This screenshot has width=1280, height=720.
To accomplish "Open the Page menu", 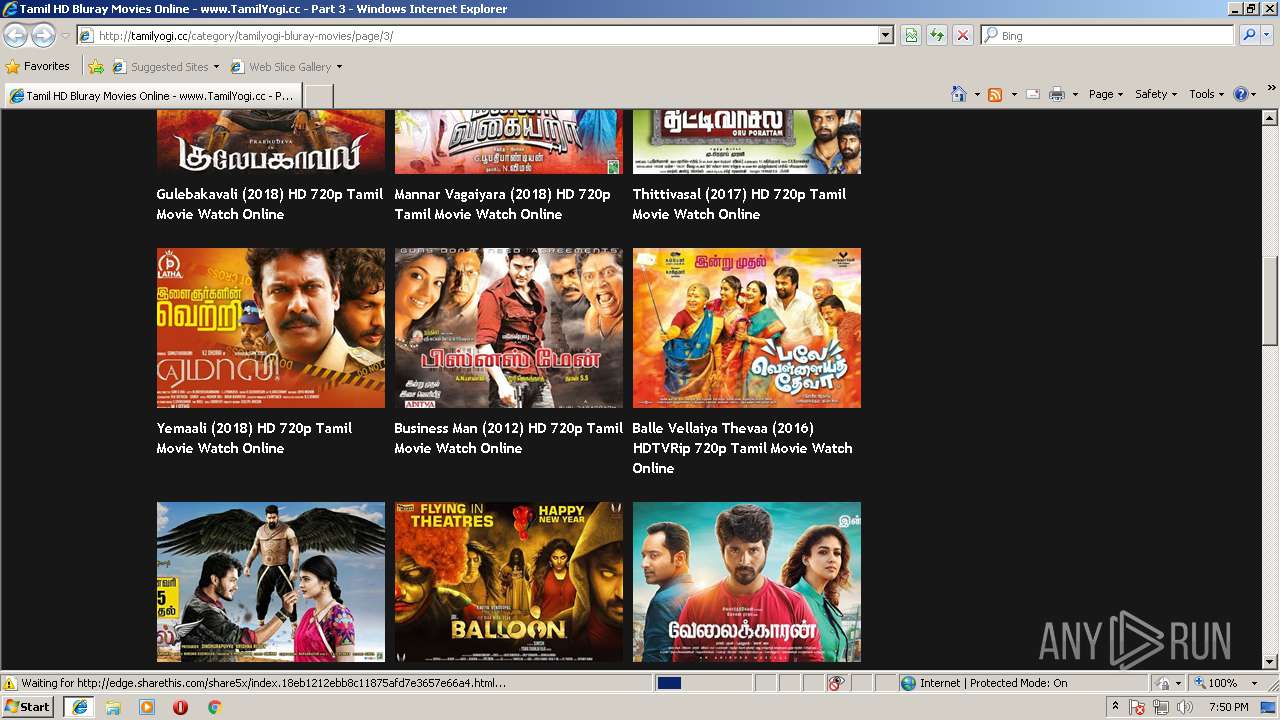I will tap(1106, 94).
